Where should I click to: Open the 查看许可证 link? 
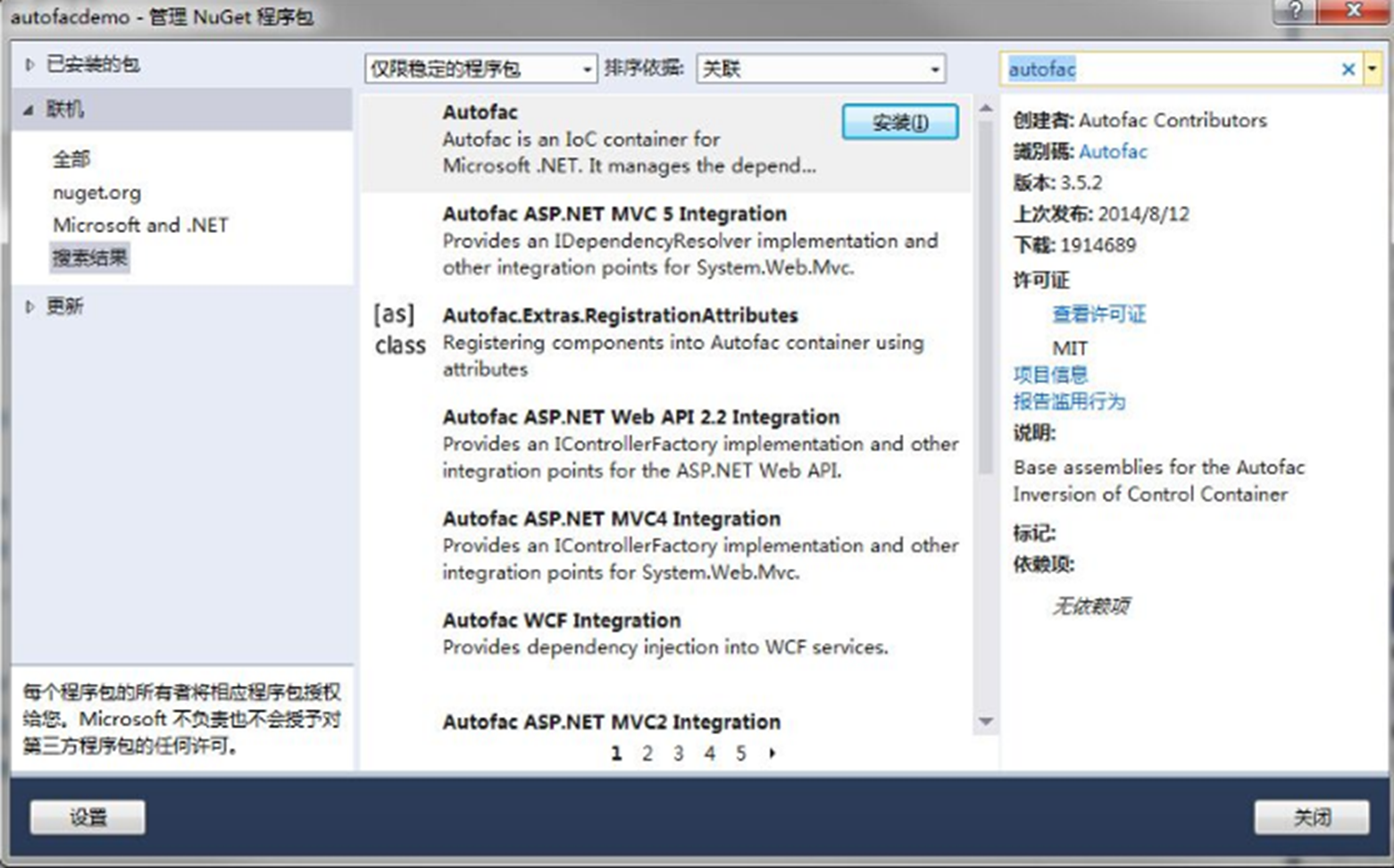coord(1099,314)
